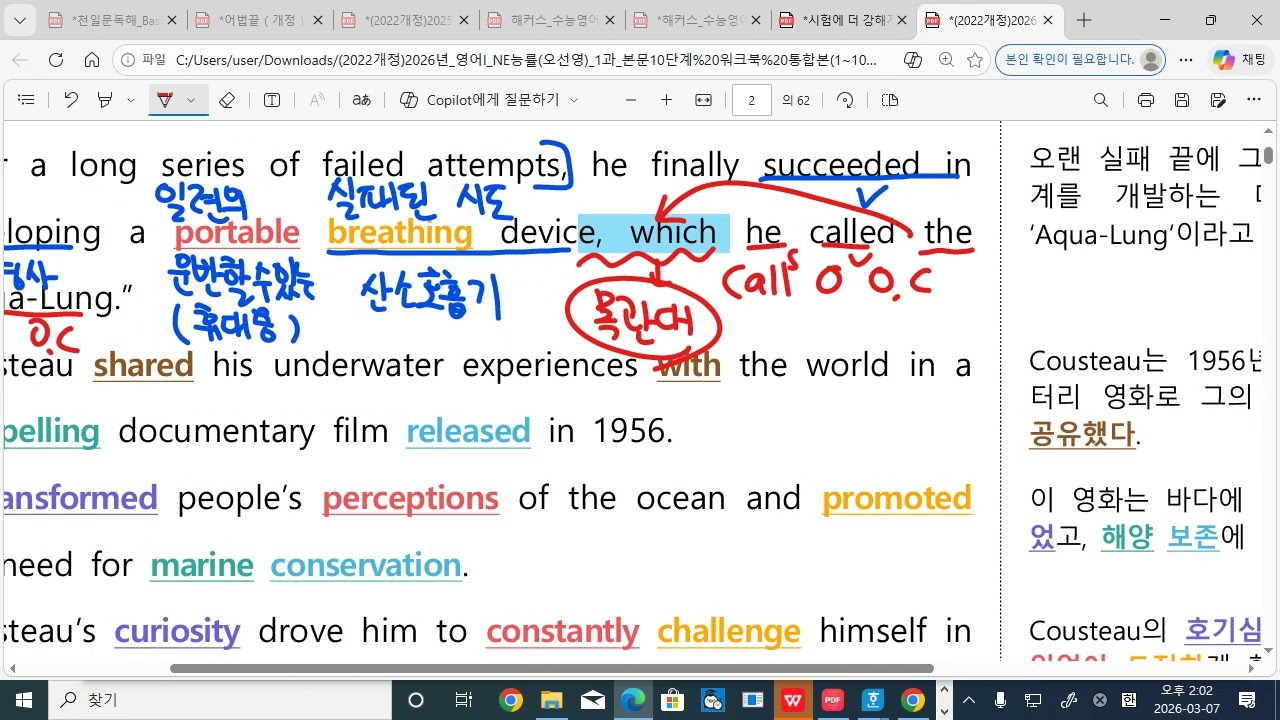Click the Save as icon
Viewport: 1280px width, 720px height.
pyautogui.click(x=1218, y=100)
